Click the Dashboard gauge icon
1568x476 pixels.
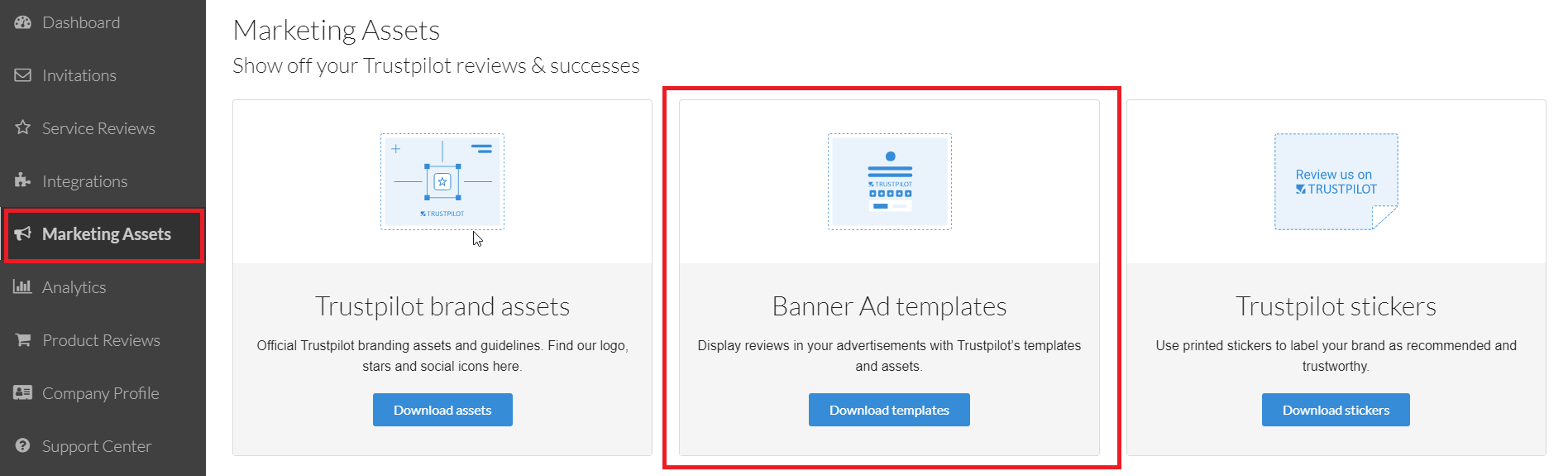pyautogui.click(x=22, y=22)
